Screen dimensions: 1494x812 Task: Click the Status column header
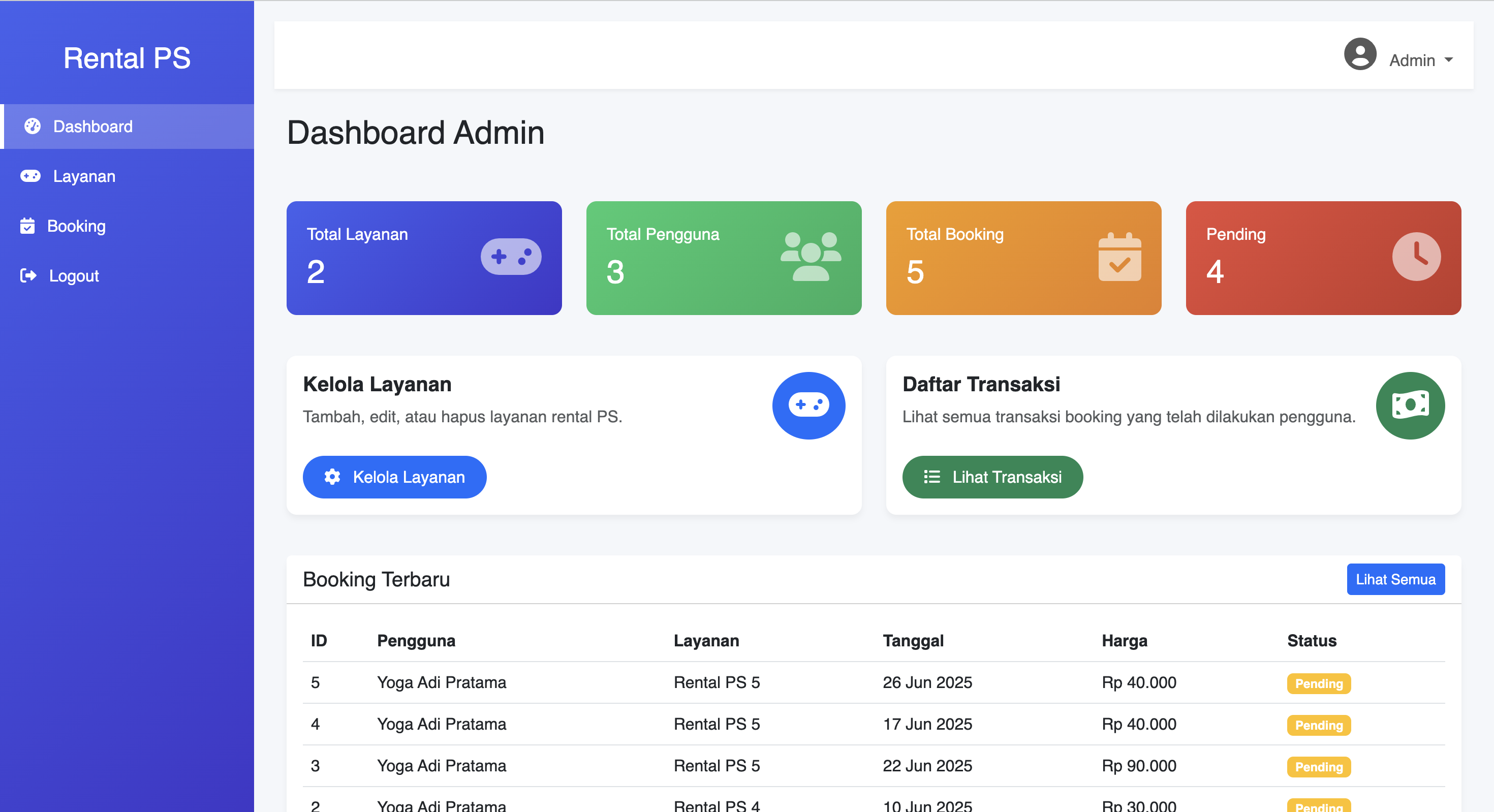tap(1311, 640)
